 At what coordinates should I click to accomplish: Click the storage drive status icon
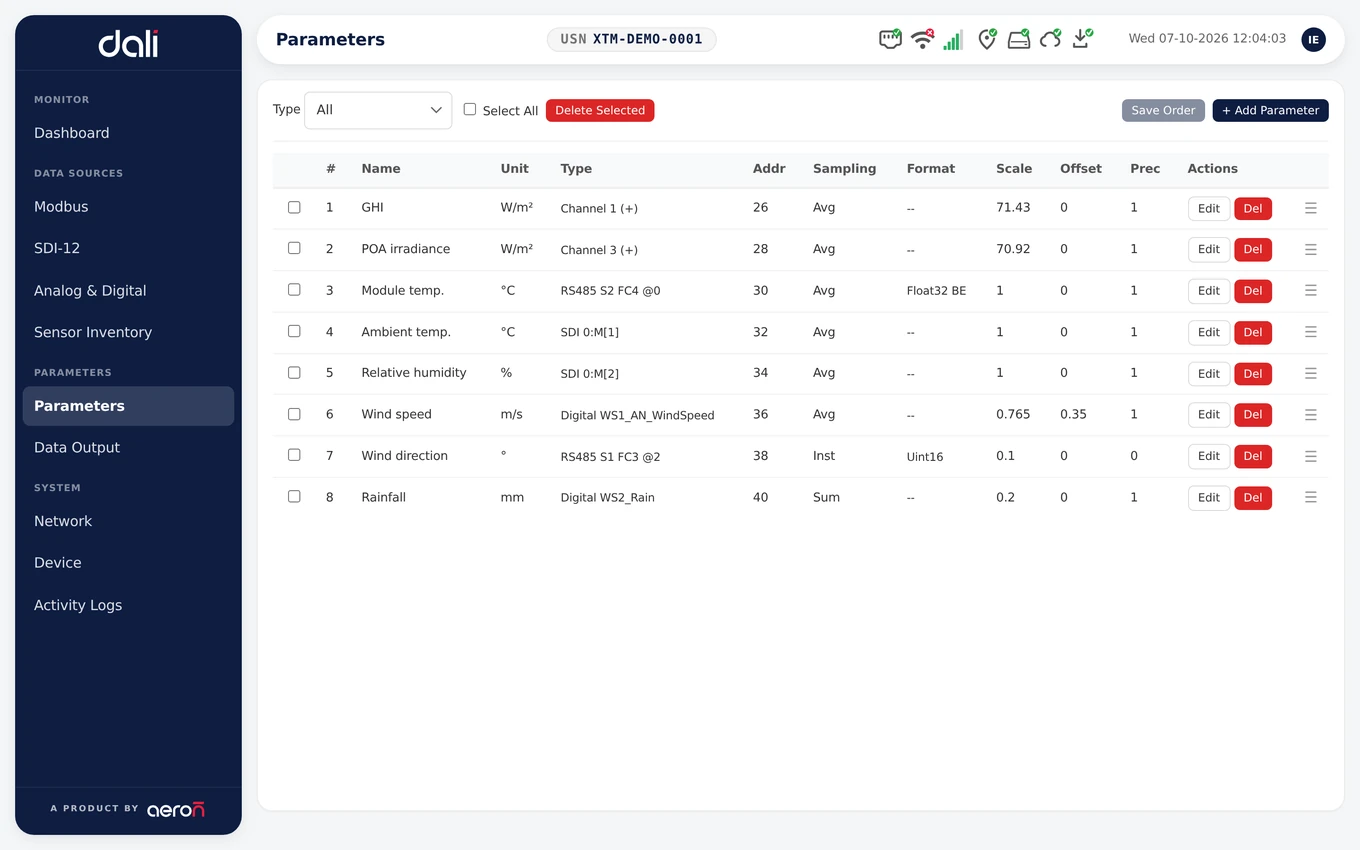click(x=1019, y=39)
